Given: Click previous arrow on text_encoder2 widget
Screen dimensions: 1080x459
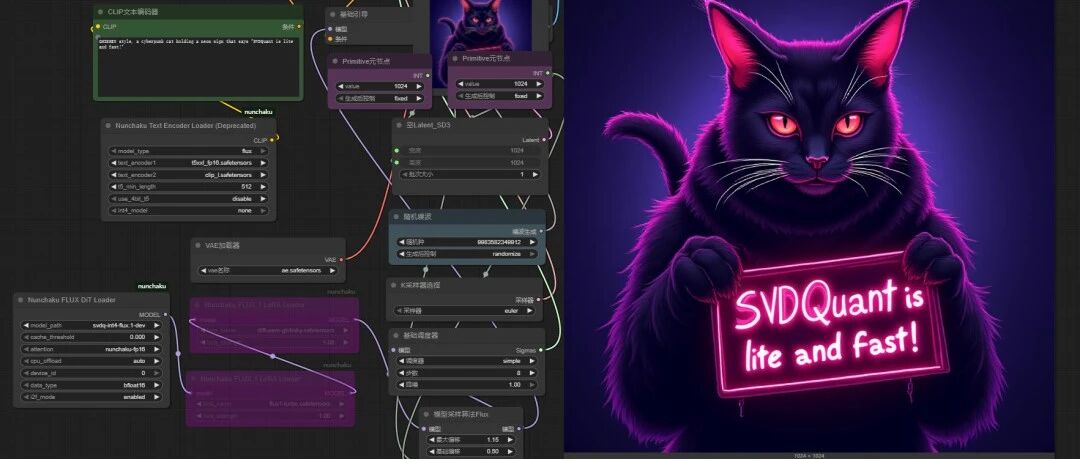Looking at the screenshot, I should click(x=114, y=174).
